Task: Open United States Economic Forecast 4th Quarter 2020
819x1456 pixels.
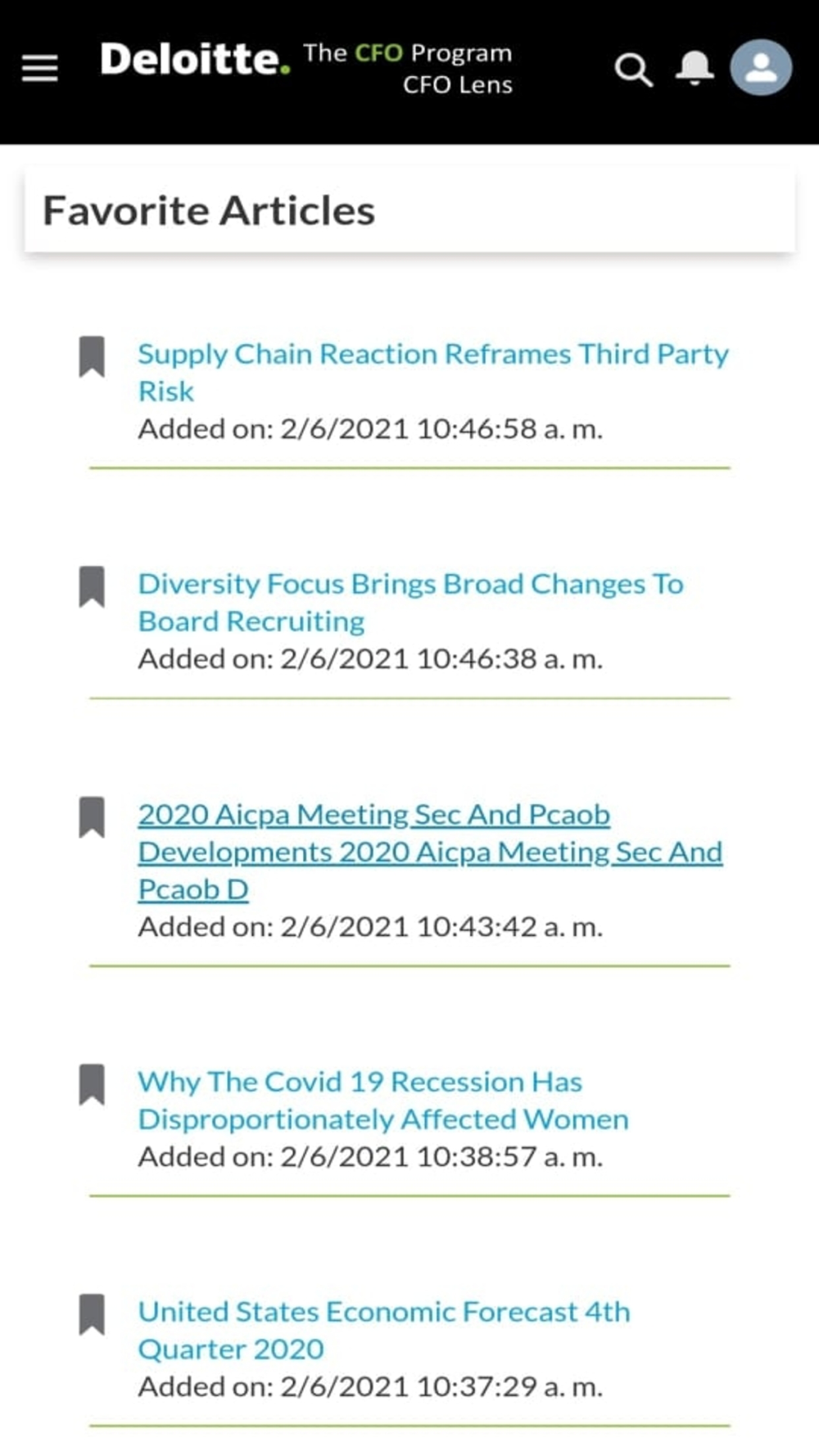Action: [x=384, y=1331]
